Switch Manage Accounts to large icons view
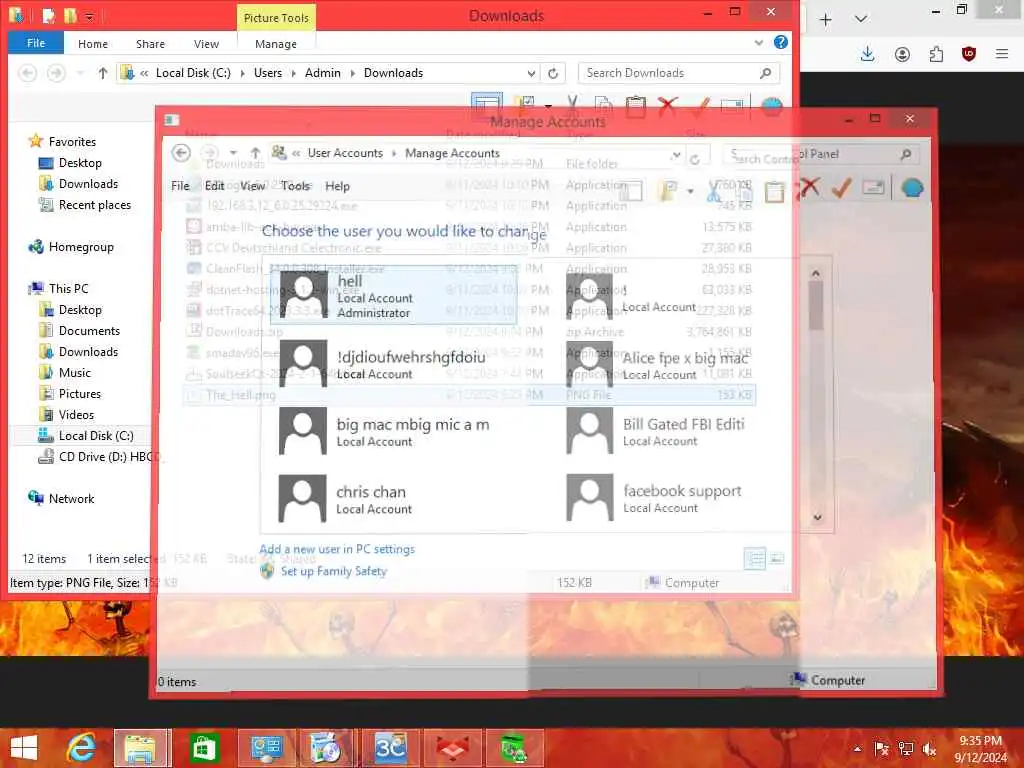 776,558
